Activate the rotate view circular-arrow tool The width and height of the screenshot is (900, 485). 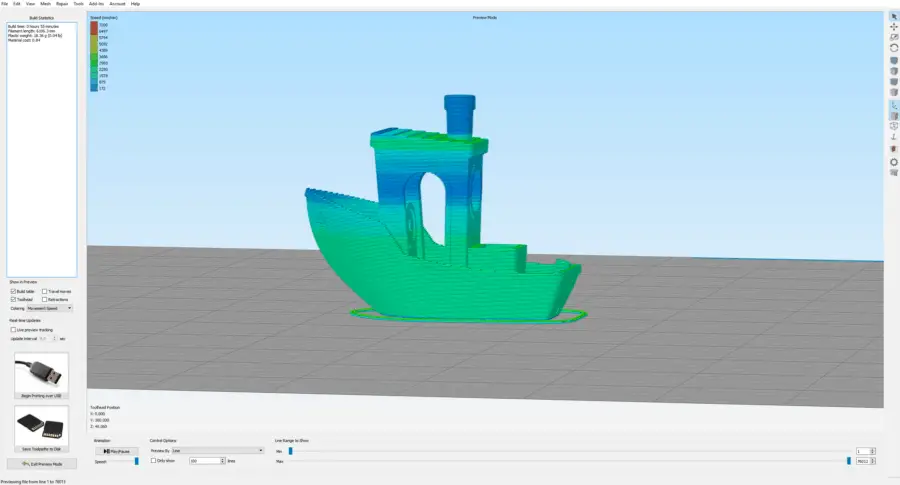pyautogui.click(x=894, y=48)
